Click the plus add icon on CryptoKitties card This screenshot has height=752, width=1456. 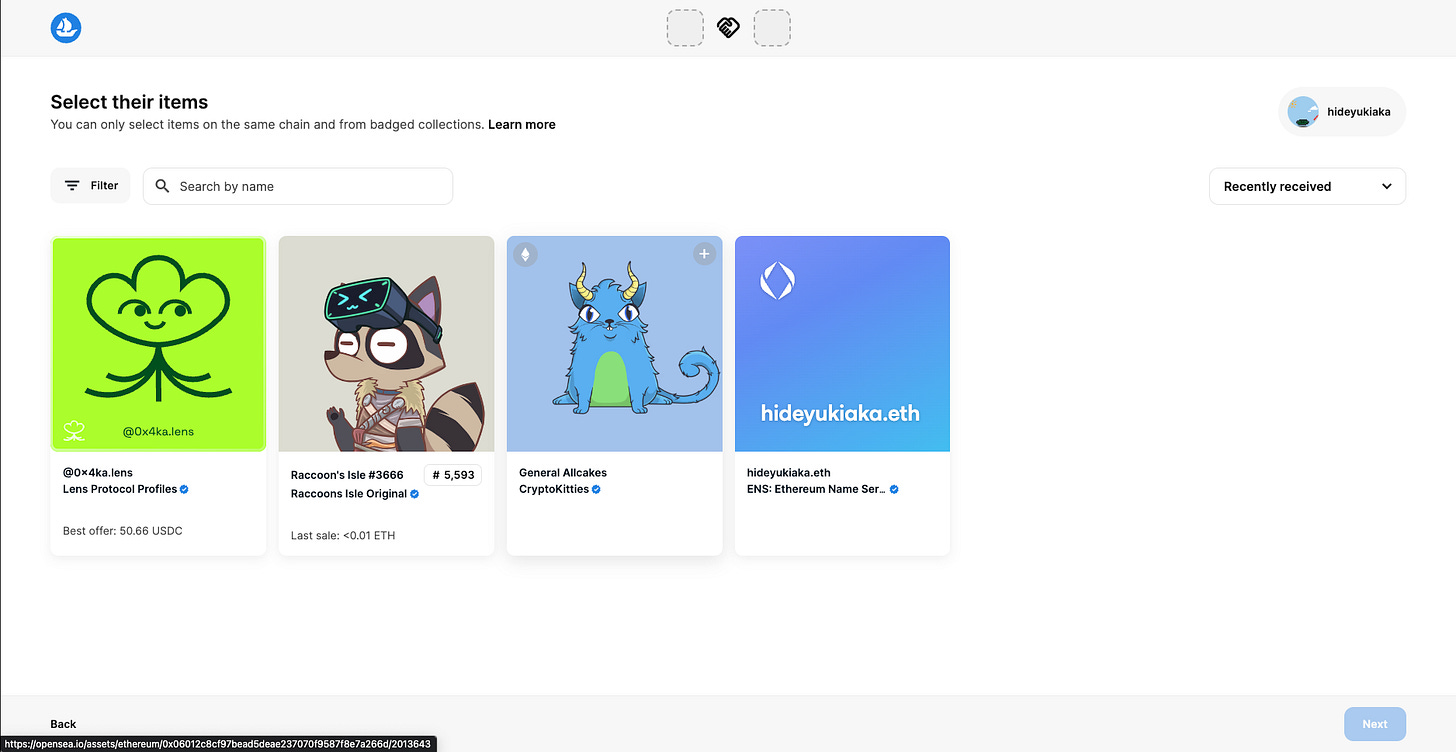704,254
